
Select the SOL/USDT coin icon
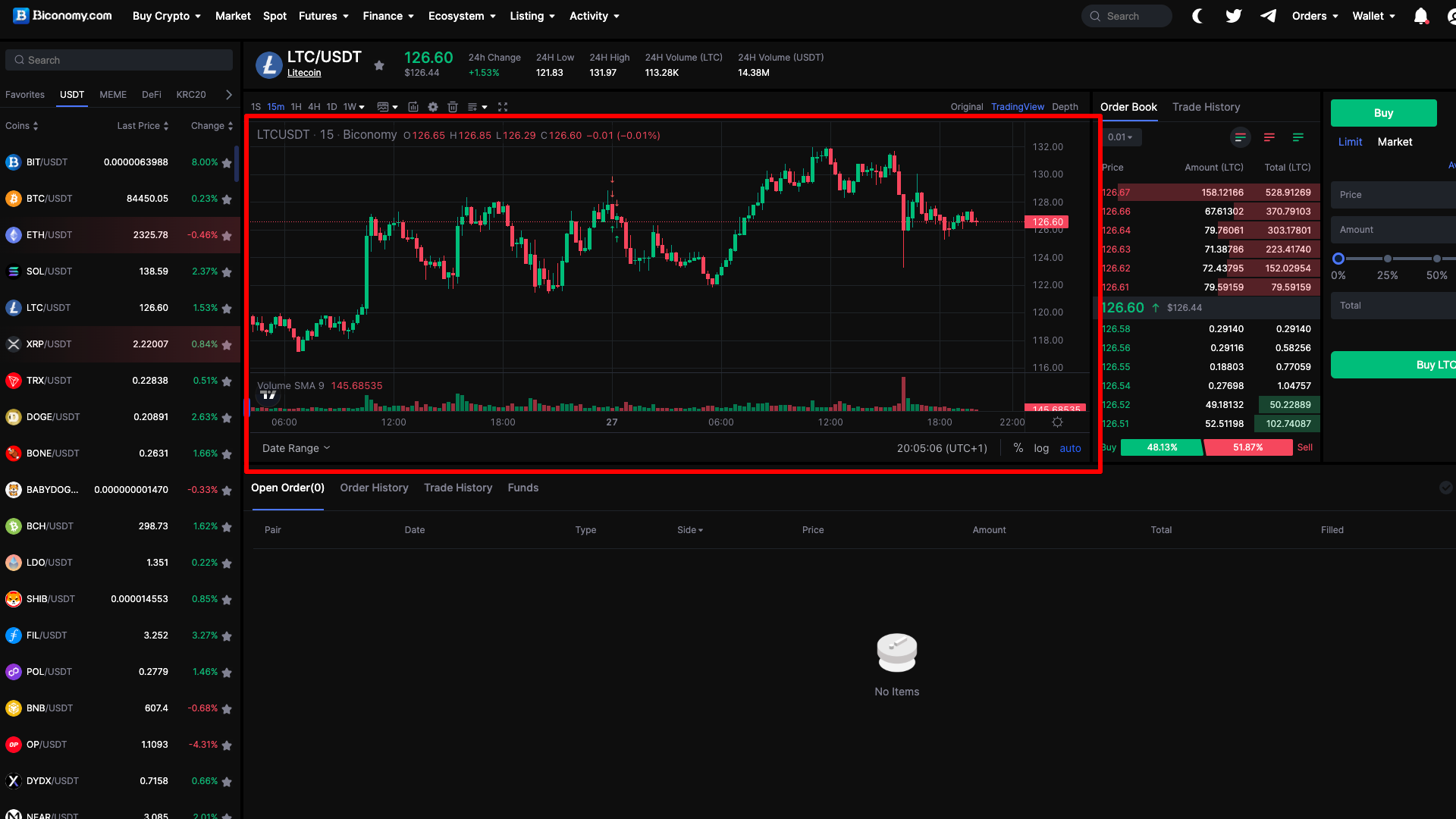pyautogui.click(x=14, y=271)
